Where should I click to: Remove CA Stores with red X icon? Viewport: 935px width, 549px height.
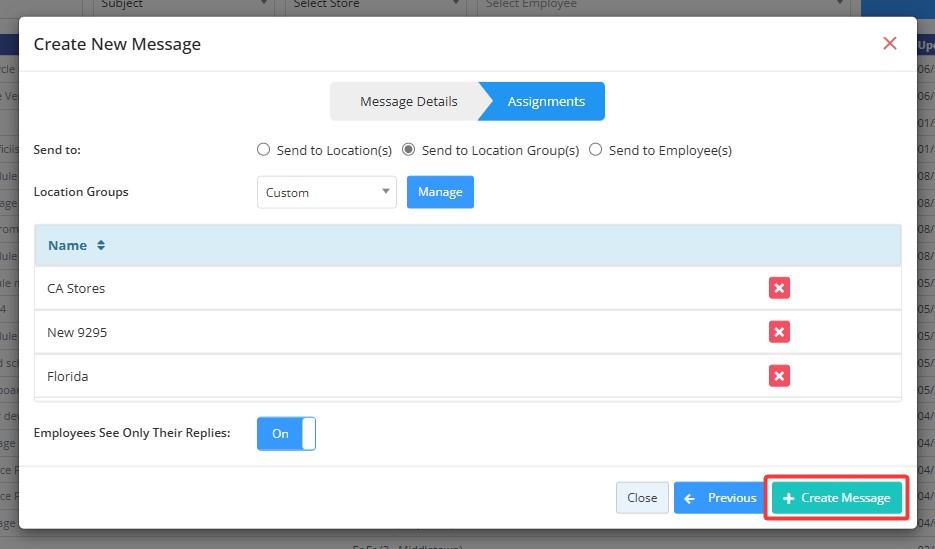tap(779, 288)
